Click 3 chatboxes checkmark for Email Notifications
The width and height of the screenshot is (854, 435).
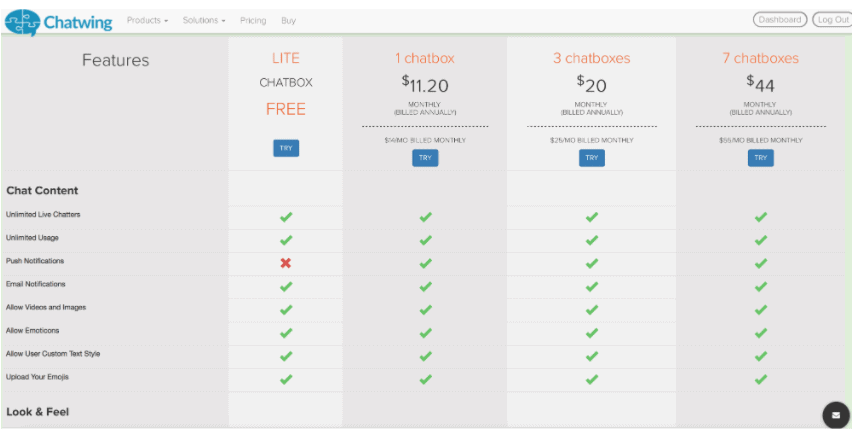pyautogui.click(x=591, y=286)
